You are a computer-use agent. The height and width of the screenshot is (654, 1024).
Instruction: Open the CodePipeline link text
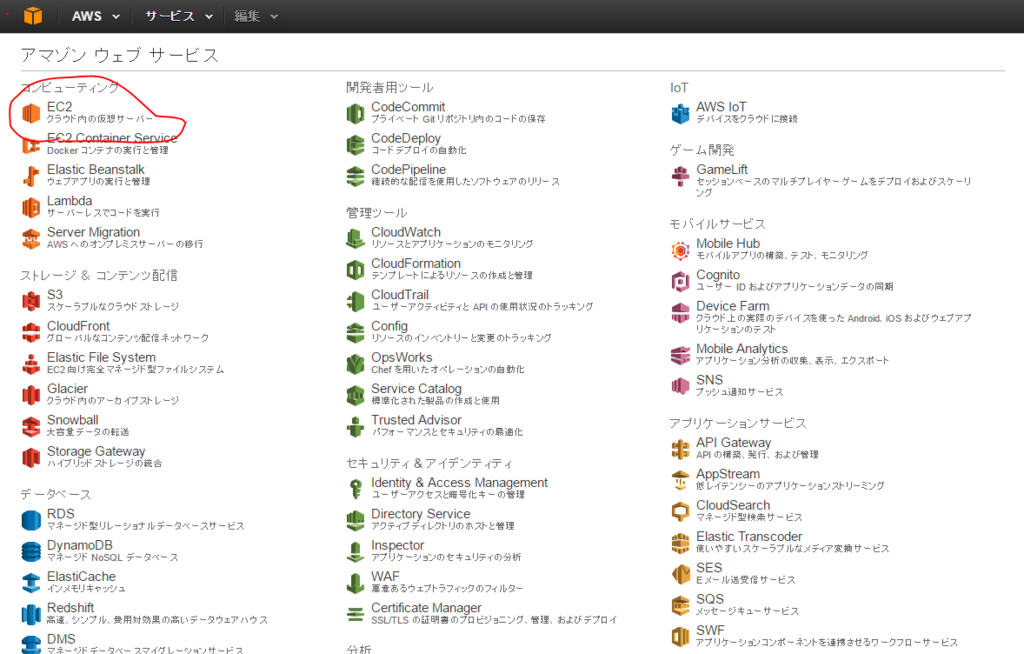pos(408,169)
